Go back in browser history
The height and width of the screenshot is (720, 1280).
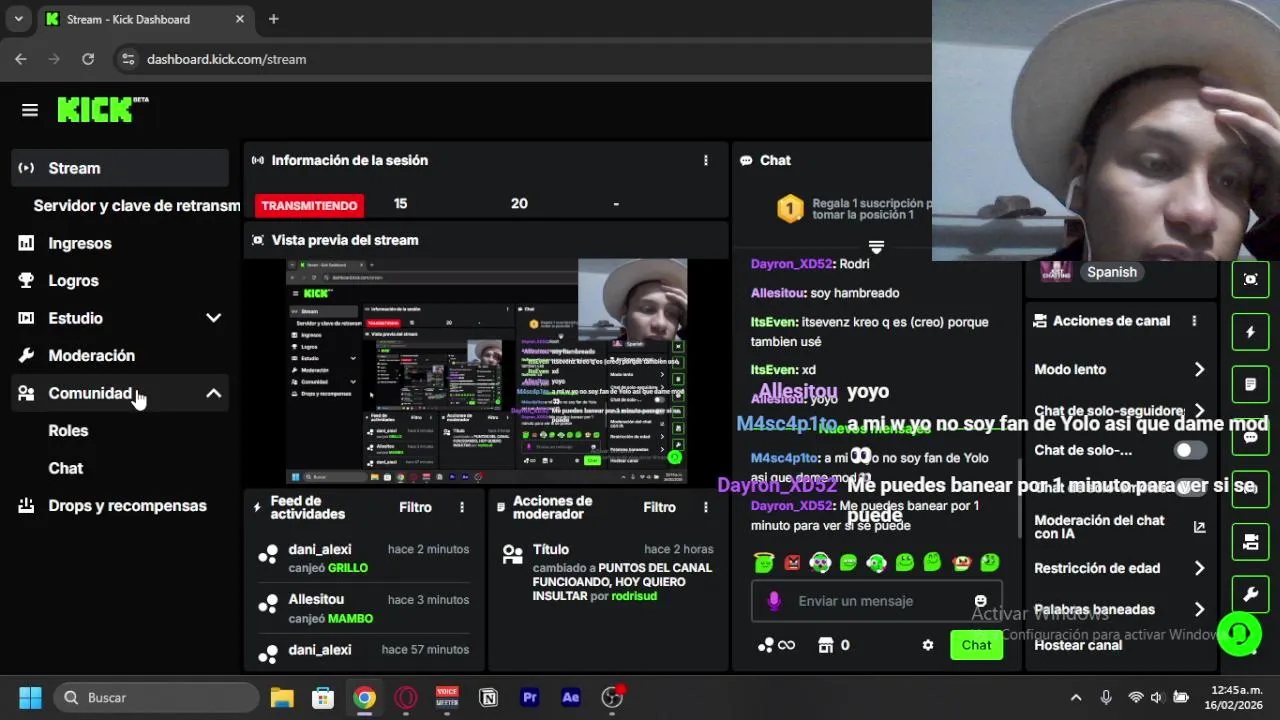pos(21,59)
